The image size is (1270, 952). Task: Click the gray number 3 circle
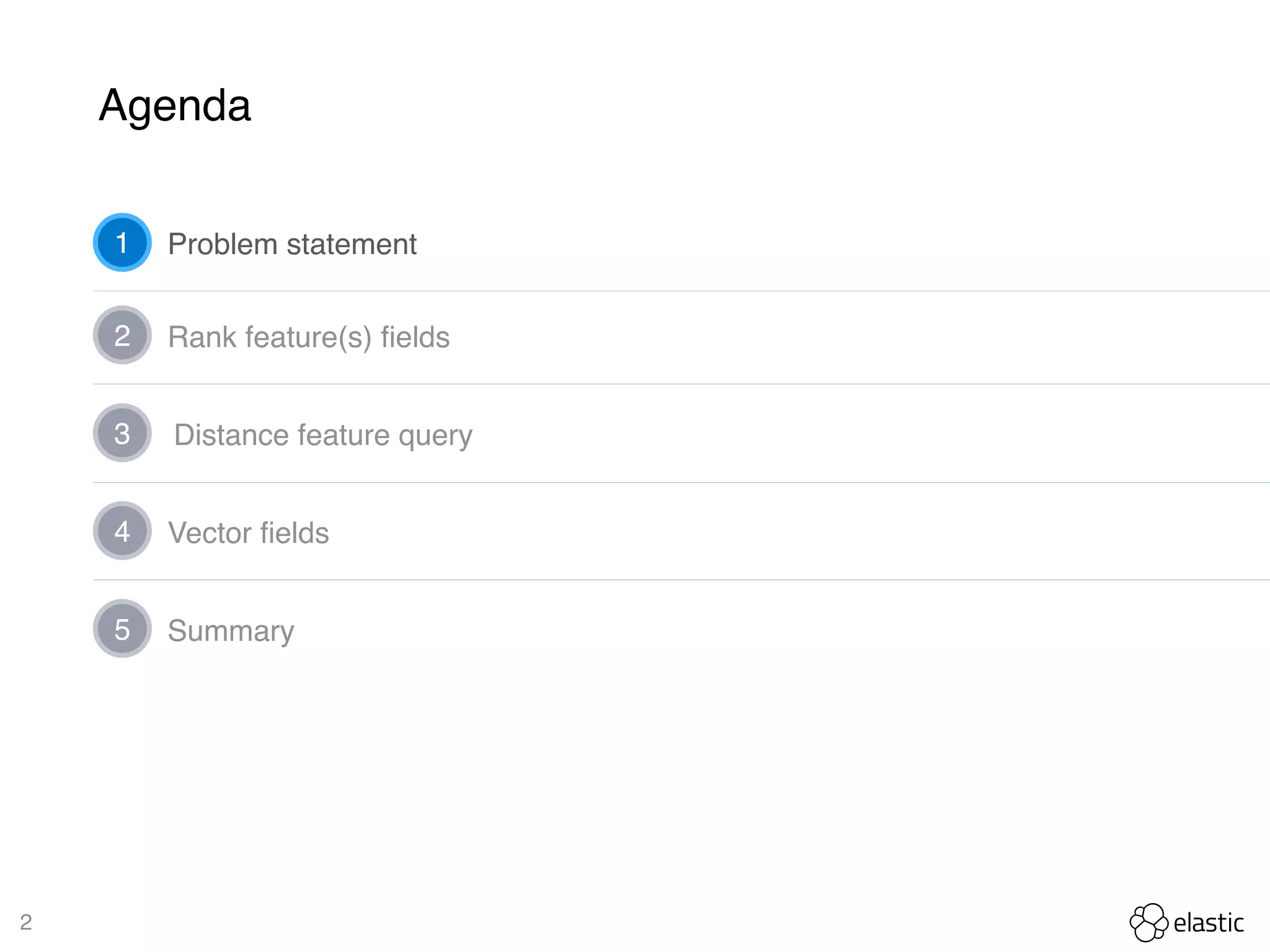coord(122,433)
